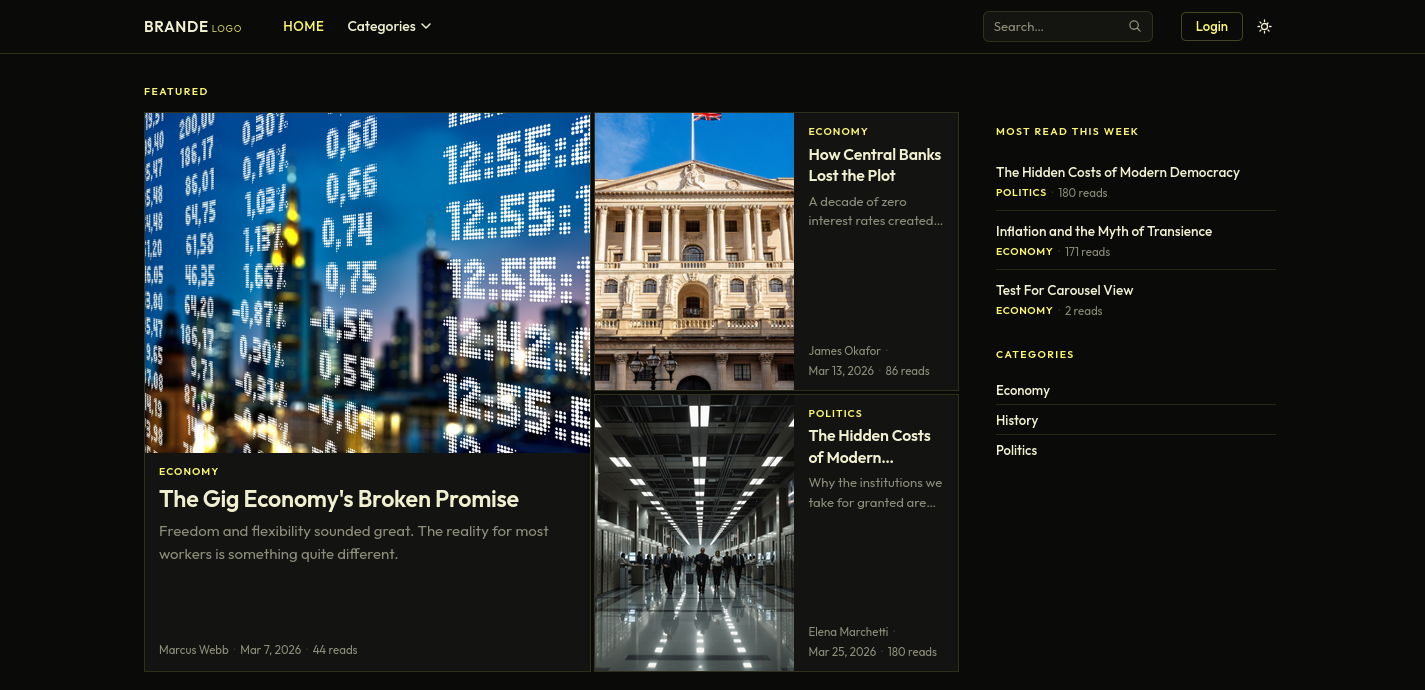Open the office corridor article thumbnail
The image size is (1425, 690).
click(694, 532)
